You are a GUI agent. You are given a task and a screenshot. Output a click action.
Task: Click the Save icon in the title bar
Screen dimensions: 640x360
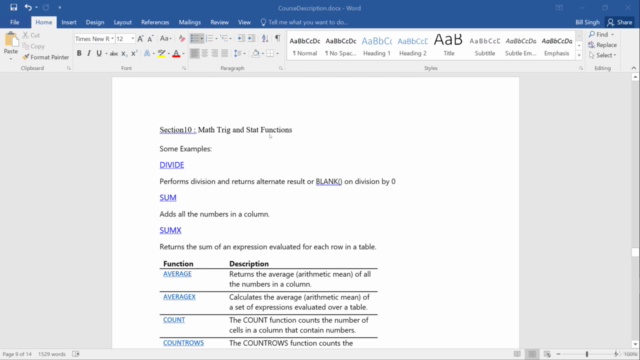(13, 7)
